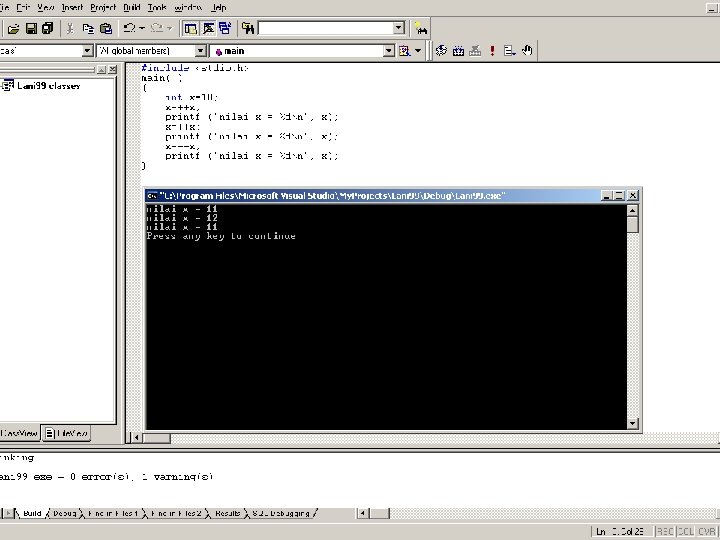This screenshot has height=540, width=720.
Task: Click the Save floppy disk icon
Action: click(31, 29)
